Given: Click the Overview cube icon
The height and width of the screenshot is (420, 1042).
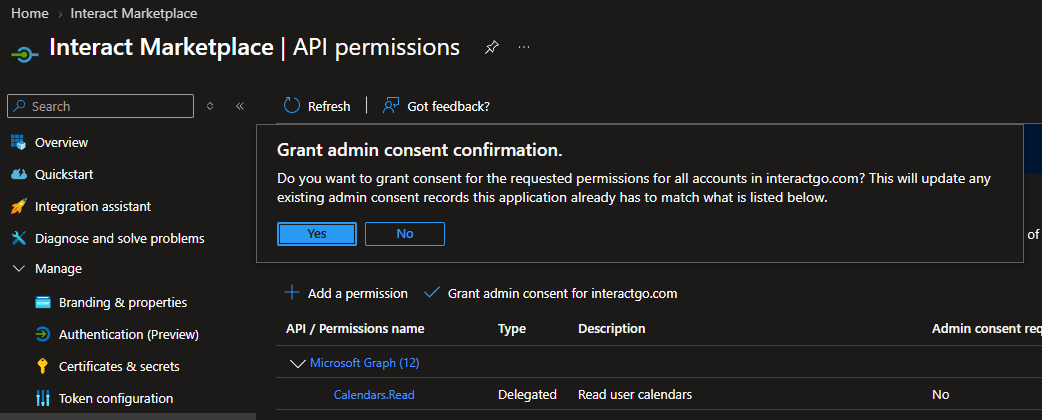Looking at the screenshot, I should coord(19,142).
